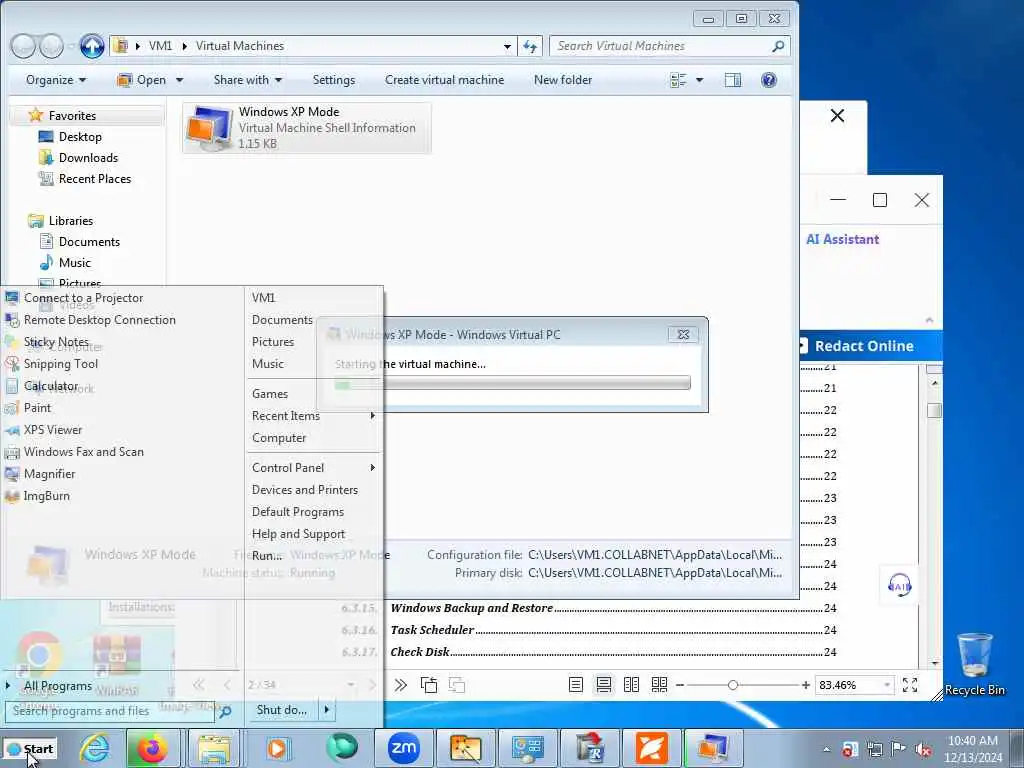Click the AI headset floating icon
Screen dimensions: 1024x768
pyautogui.click(x=899, y=585)
